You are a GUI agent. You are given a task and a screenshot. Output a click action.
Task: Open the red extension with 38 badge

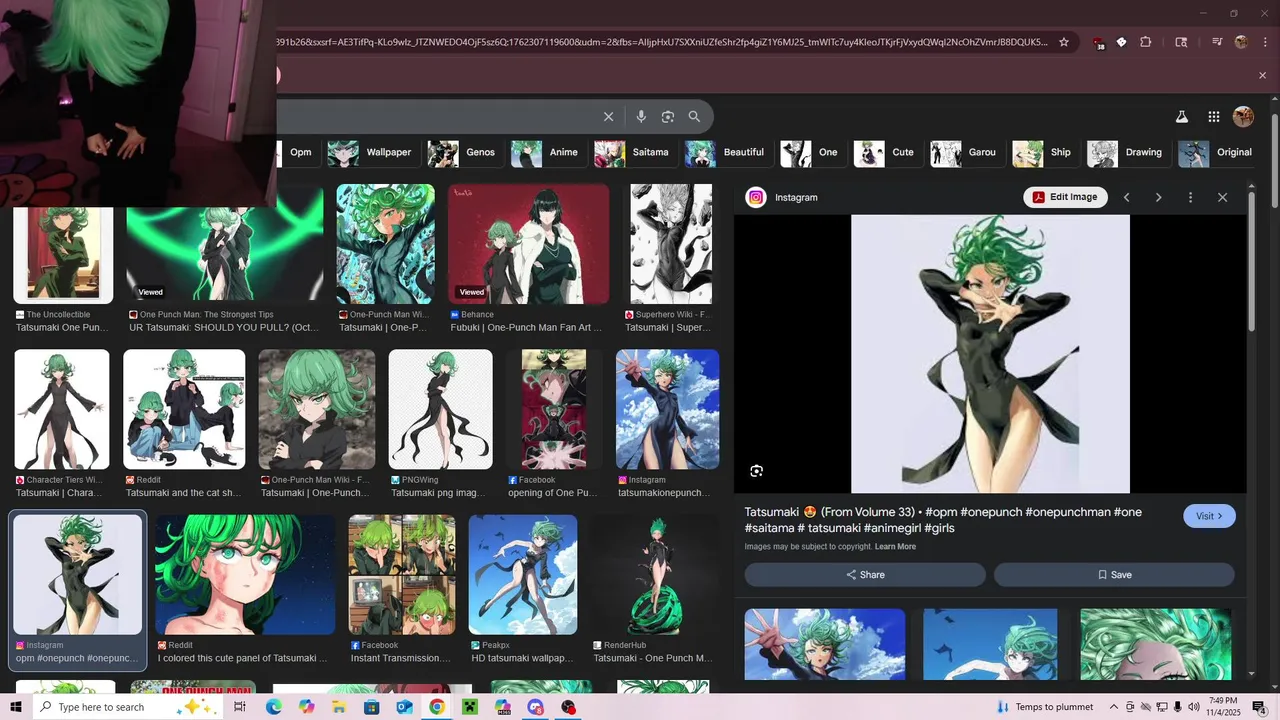[x=1099, y=43]
